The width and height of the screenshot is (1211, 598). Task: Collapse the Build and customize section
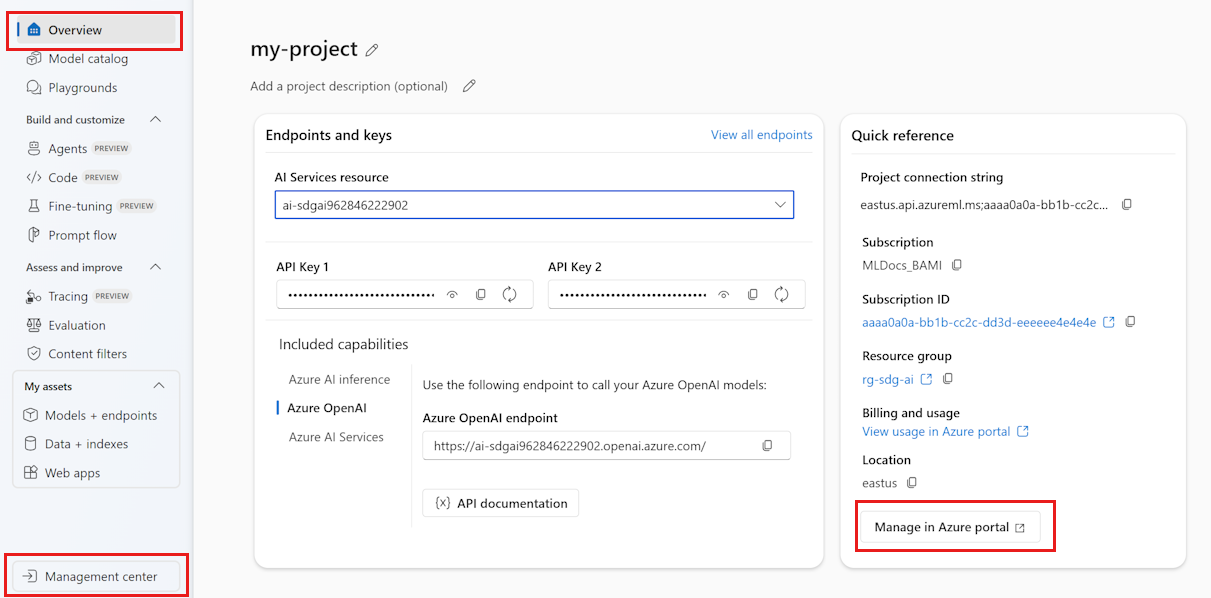(x=155, y=120)
